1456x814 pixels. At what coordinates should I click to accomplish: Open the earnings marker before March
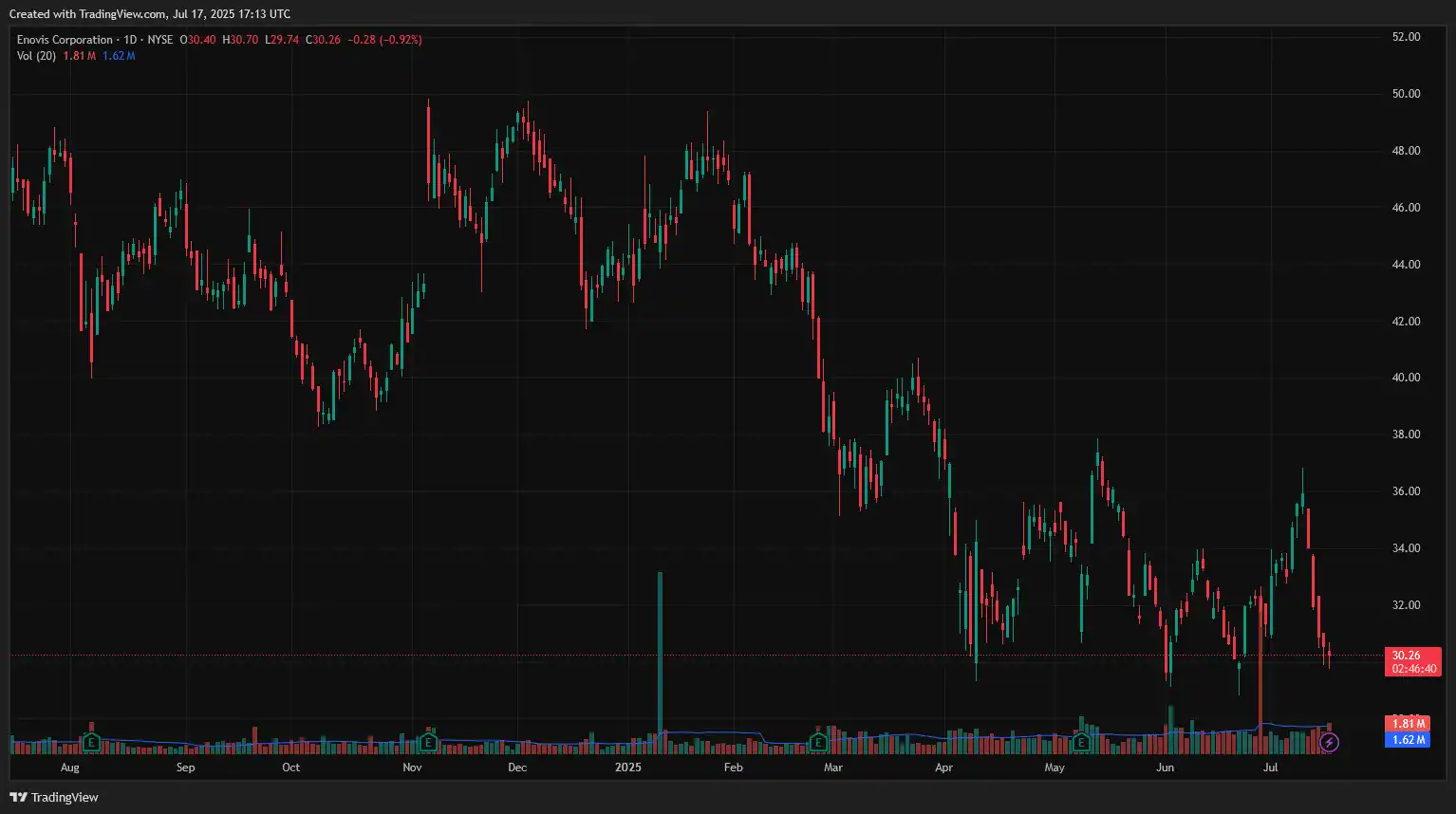(x=817, y=742)
